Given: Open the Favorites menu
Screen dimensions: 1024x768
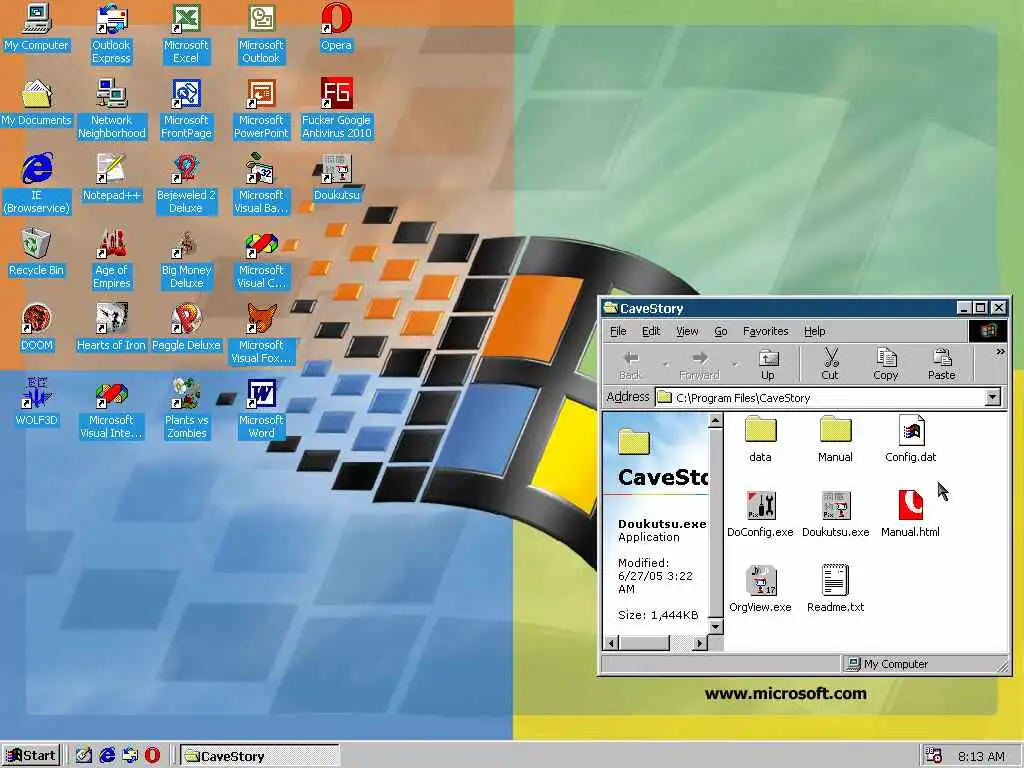Looking at the screenshot, I should pos(765,331).
